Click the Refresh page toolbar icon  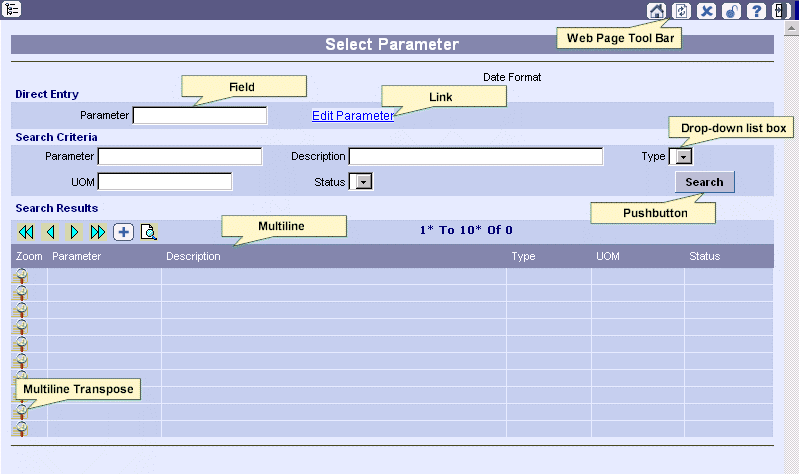pos(681,11)
